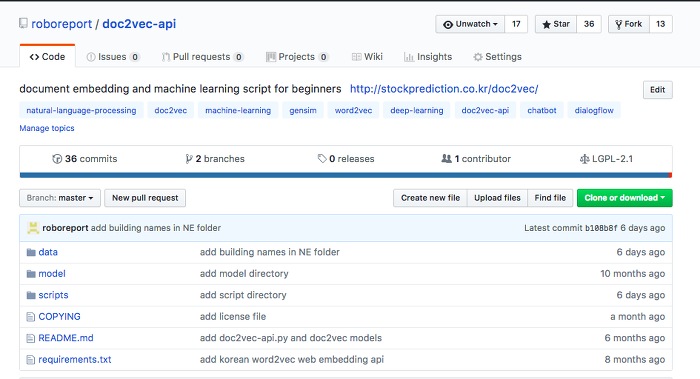700x379 pixels.
Task: Click the law scale icon beside LGPL-2.1
Action: [584, 158]
